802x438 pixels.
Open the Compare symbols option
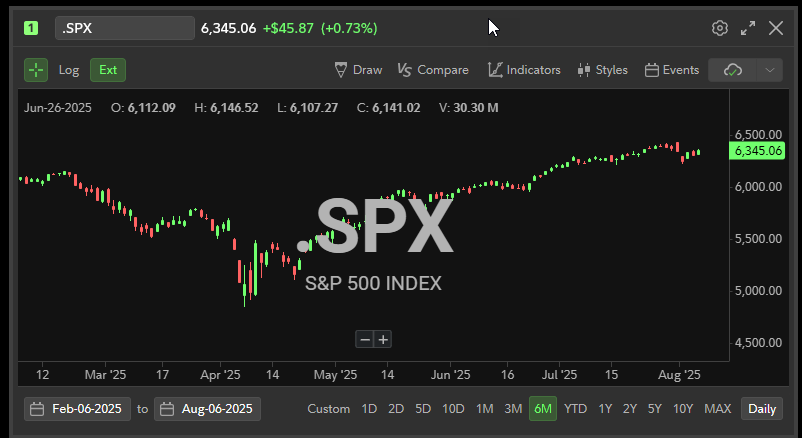(433, 70)
